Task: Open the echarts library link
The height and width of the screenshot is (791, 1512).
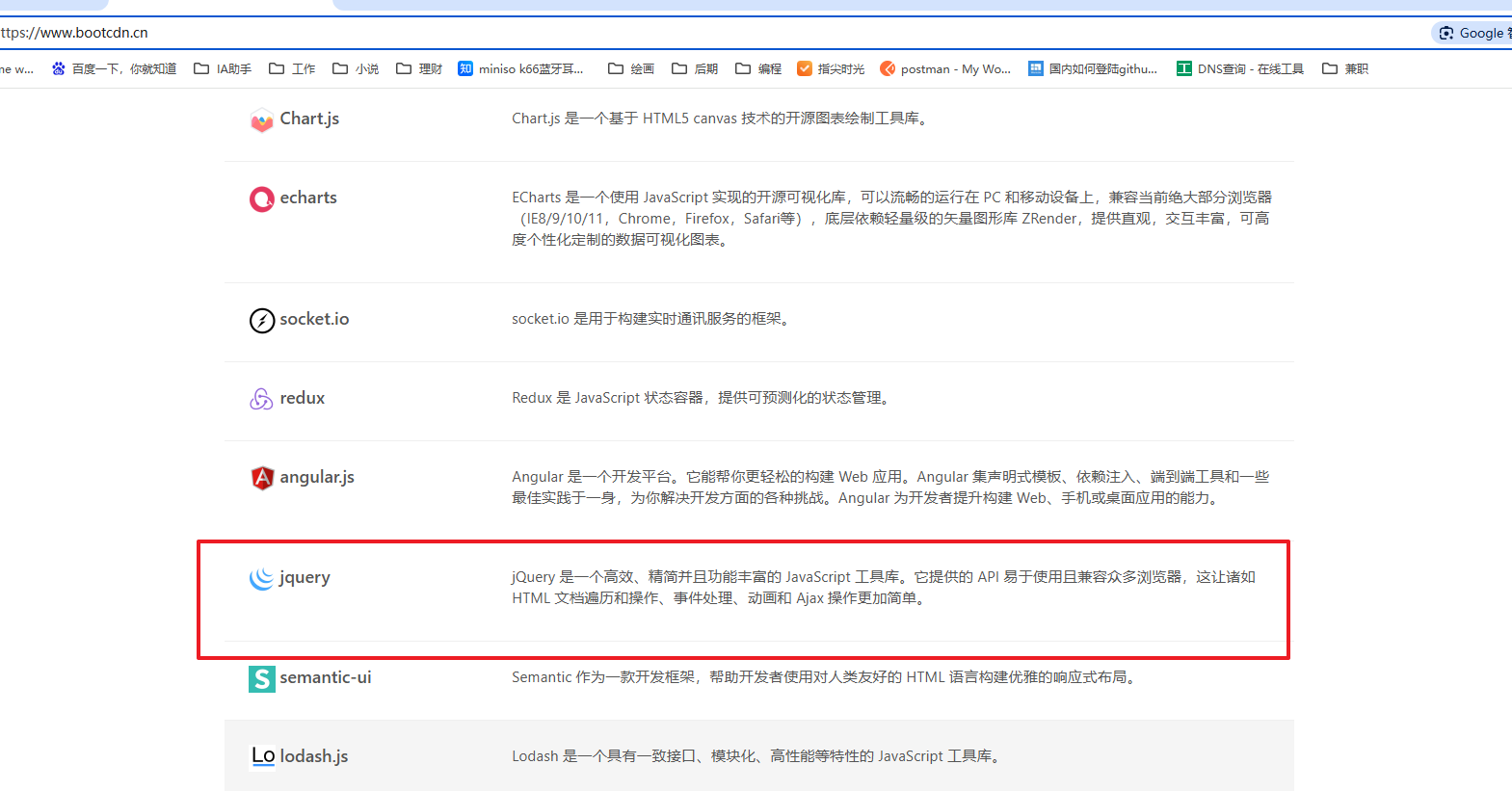Action: [x=308, y=198]
